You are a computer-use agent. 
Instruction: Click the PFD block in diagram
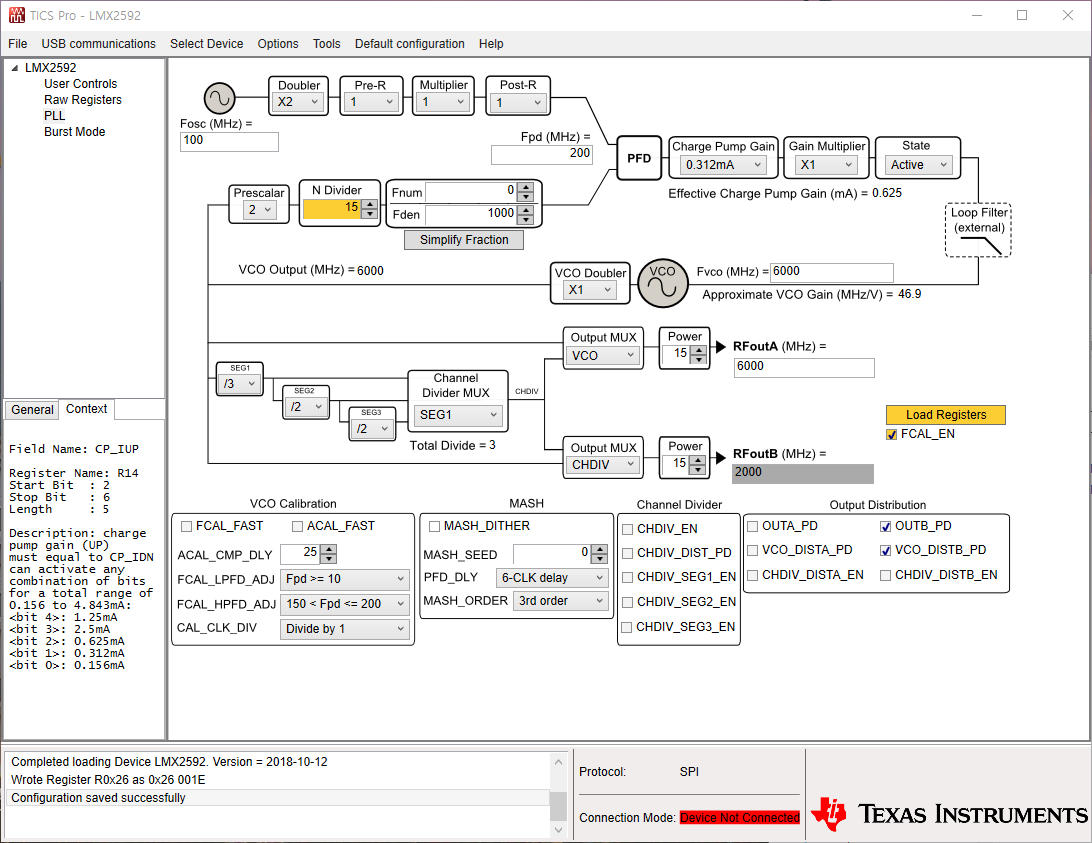(639, 158)
